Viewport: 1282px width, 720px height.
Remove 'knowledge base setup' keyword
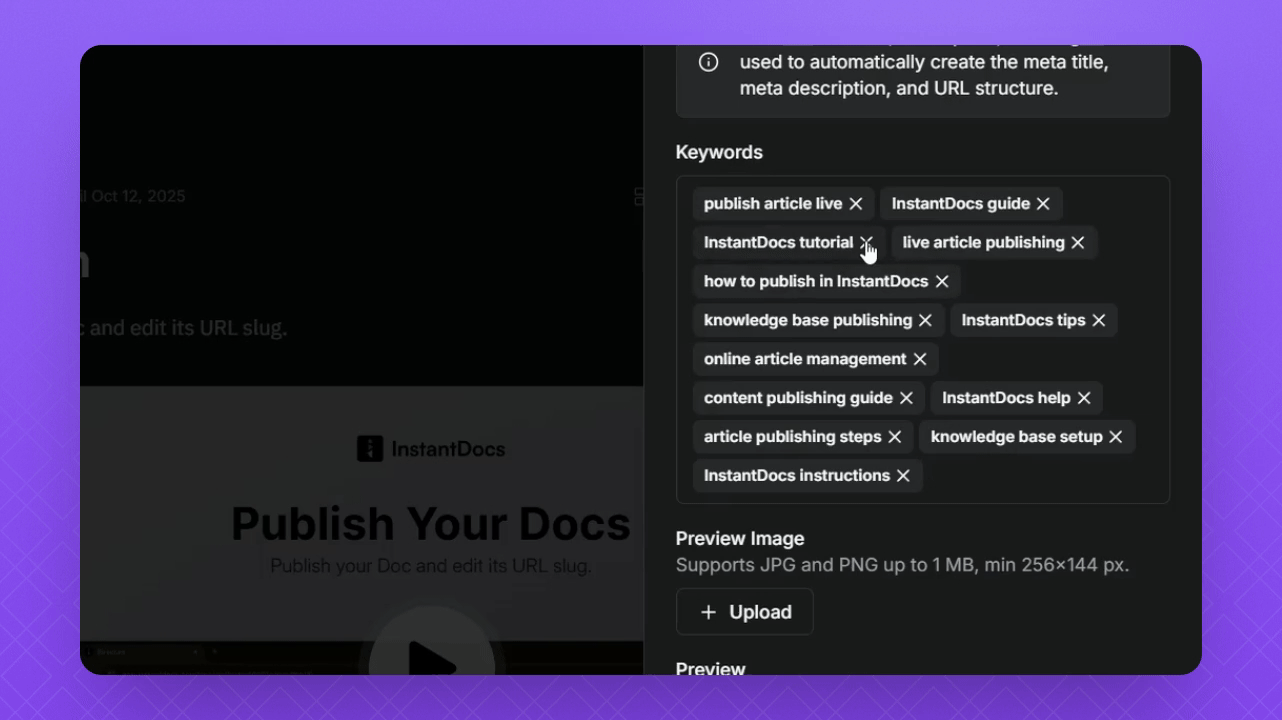pyautogui.click(x=1116, y=437)
